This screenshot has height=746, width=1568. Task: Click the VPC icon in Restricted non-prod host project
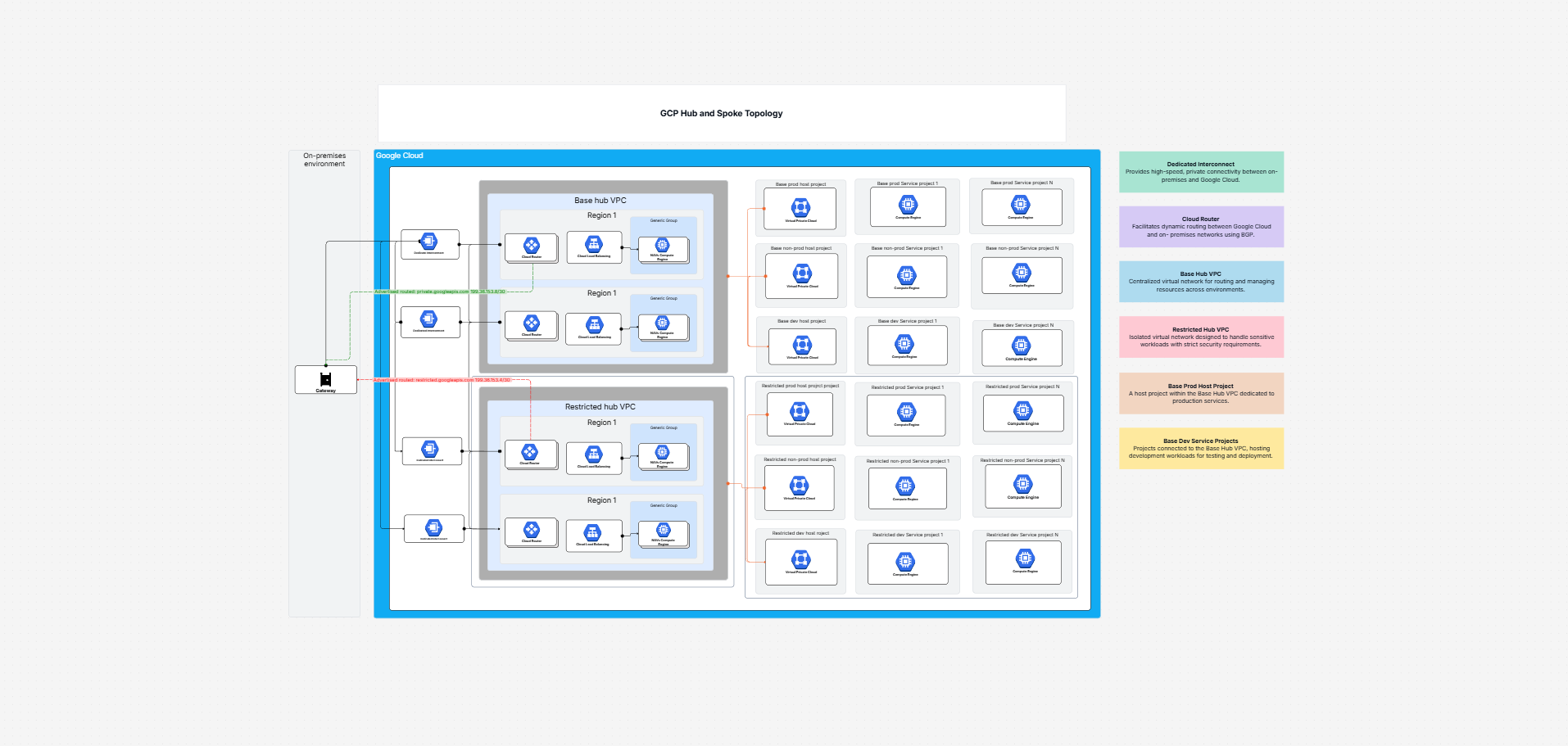(799, 486)
